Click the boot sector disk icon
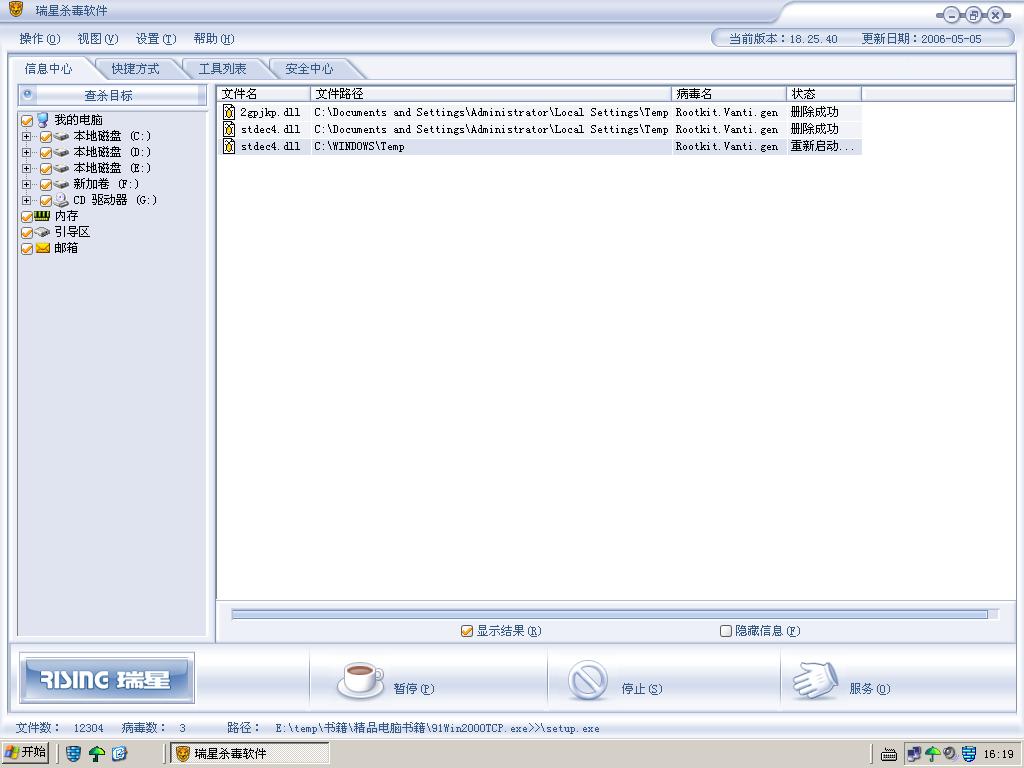This screenshot has height=768, width=1024. [x=42, y=232]
